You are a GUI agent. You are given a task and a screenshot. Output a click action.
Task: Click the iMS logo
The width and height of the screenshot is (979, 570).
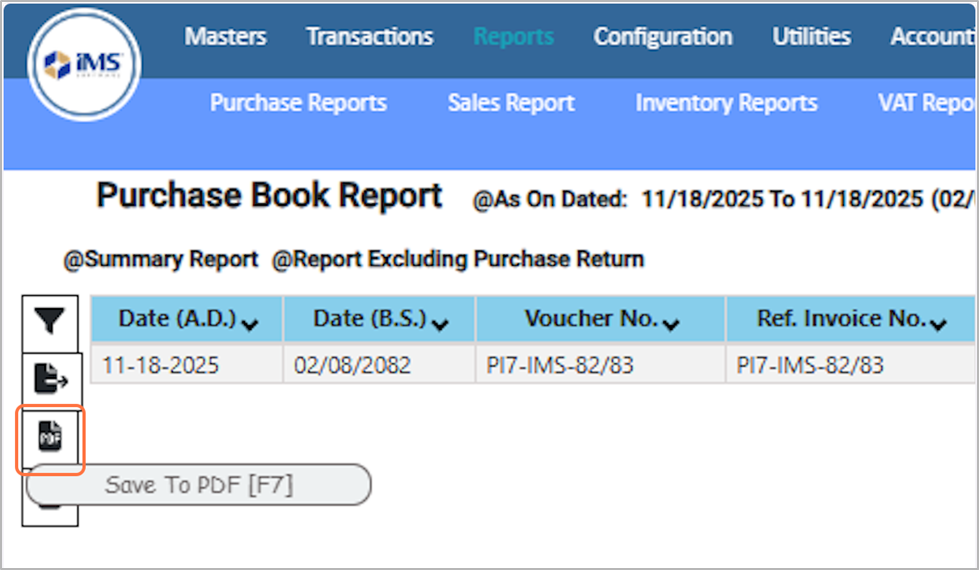(83, 65)
